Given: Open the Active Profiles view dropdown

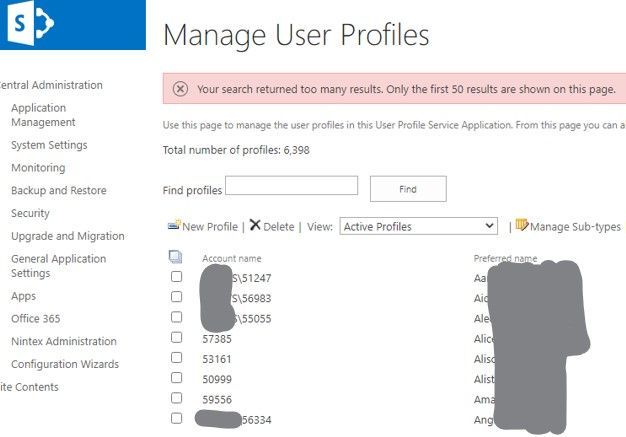Looking at the screenshot, I should 418,226.
